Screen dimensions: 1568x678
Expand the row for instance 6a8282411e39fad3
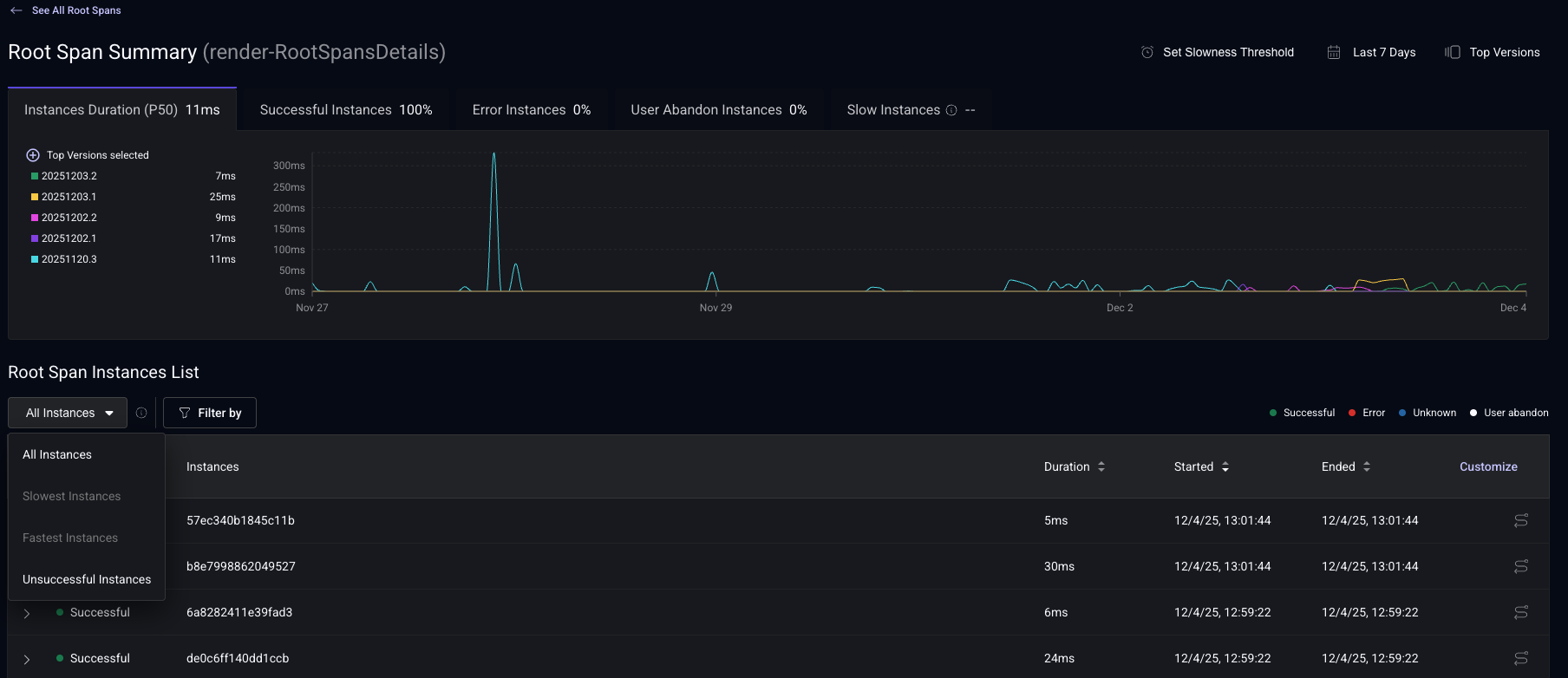click(27, 613)
